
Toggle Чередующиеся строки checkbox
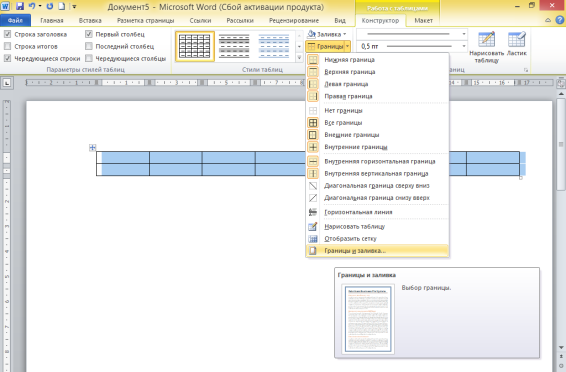[7, 58]
